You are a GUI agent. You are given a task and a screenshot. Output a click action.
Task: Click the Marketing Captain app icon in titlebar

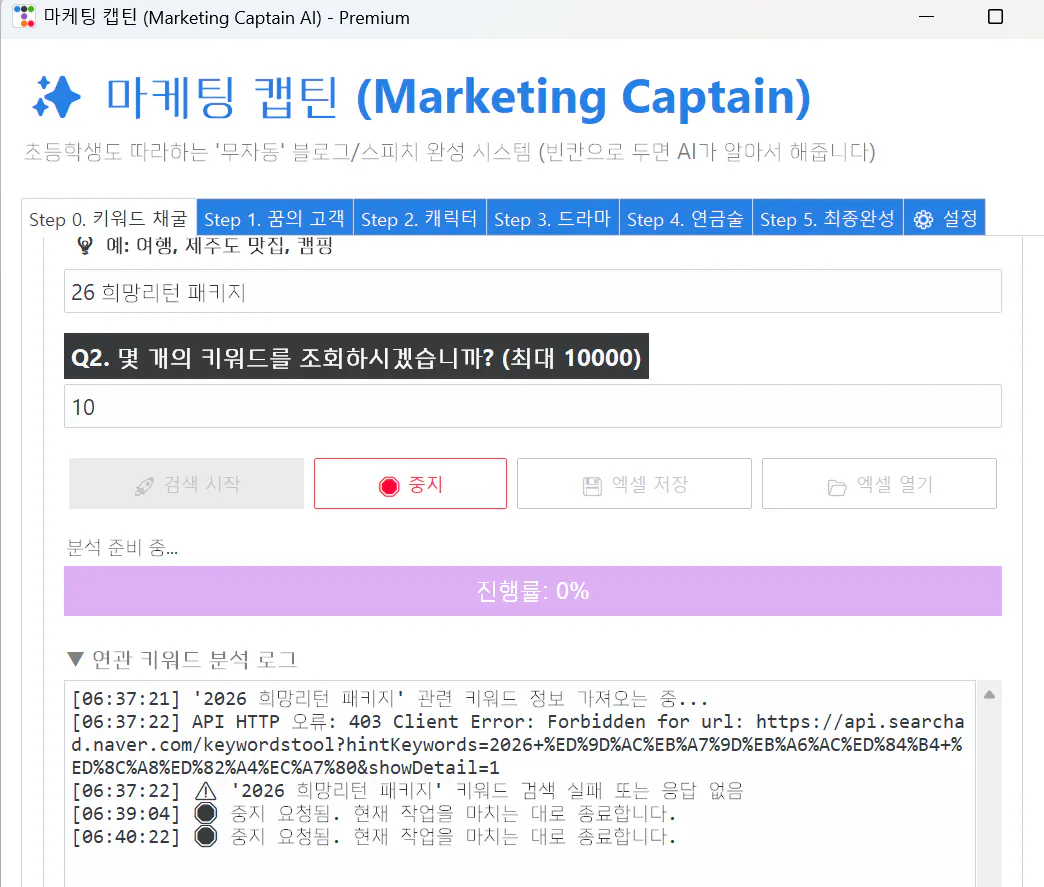(x=22, y=17)
